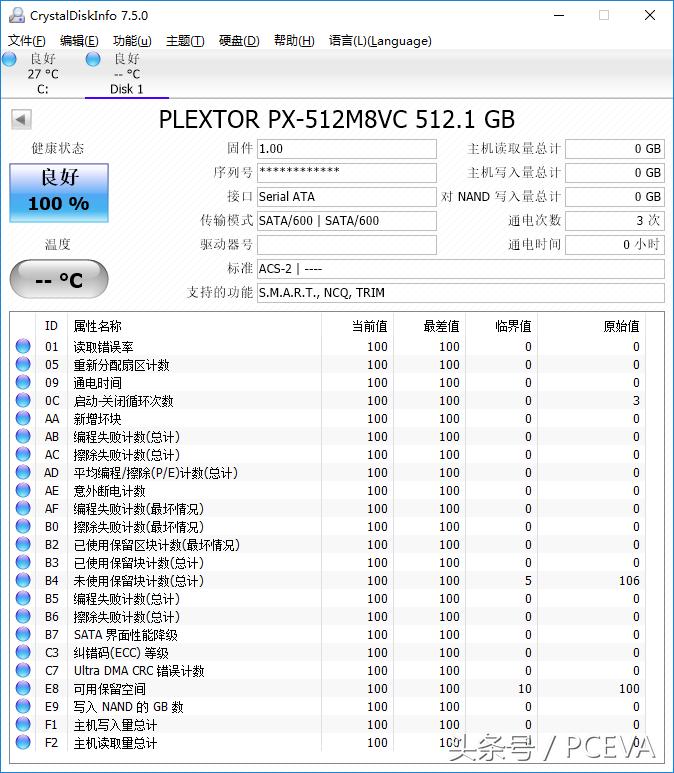Click the masked 序列号 serial number field
Viewport: 674px width, 773px height.
pos(347,173)
